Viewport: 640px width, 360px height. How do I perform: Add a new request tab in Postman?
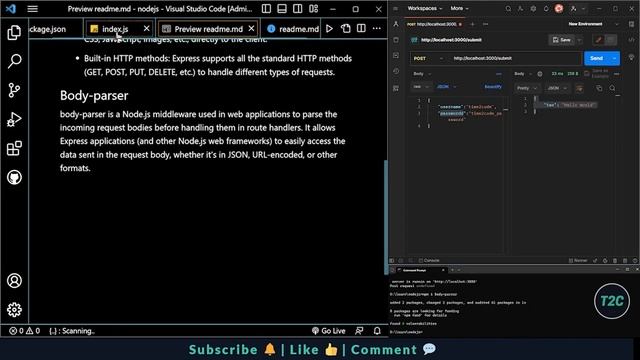point(472,24)
